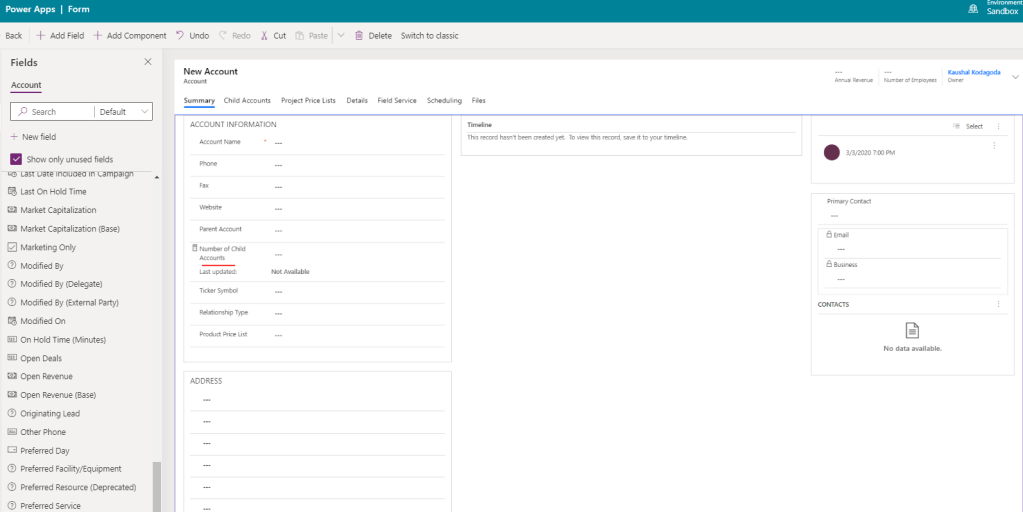Open the timeline entry ellipsis menu

pos(993,146)
